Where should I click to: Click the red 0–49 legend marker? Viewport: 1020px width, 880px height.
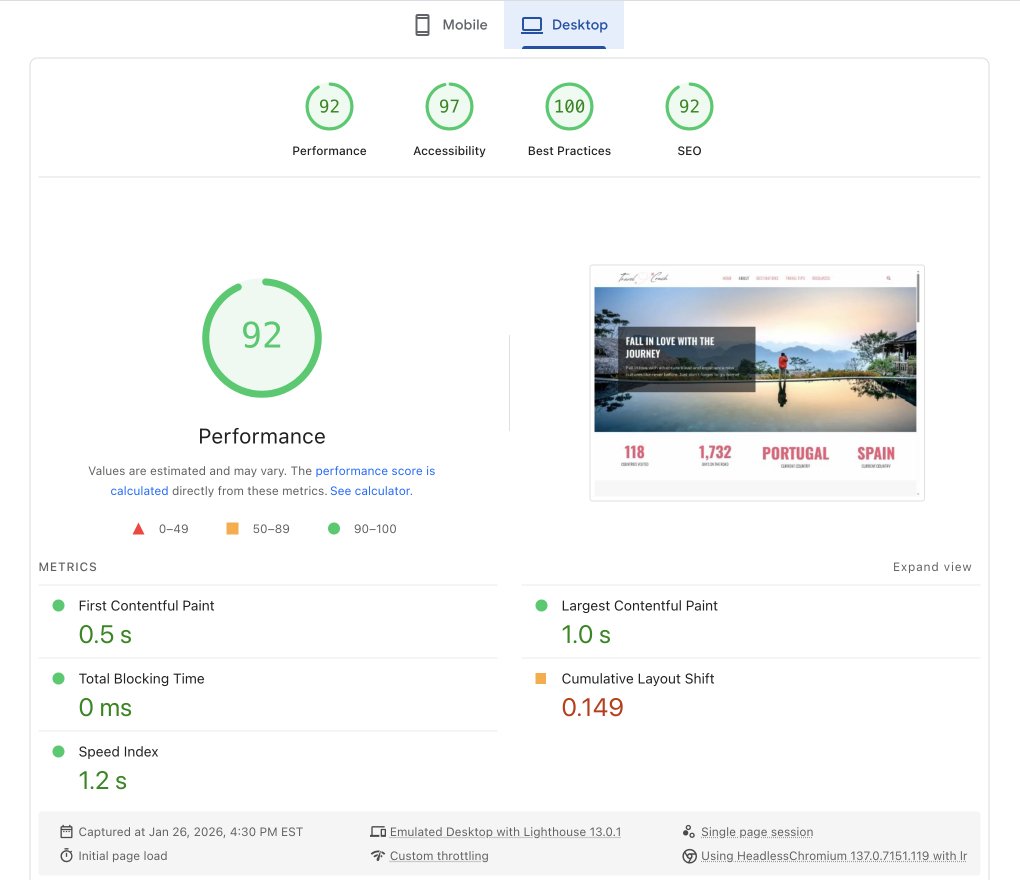[139, 528]
